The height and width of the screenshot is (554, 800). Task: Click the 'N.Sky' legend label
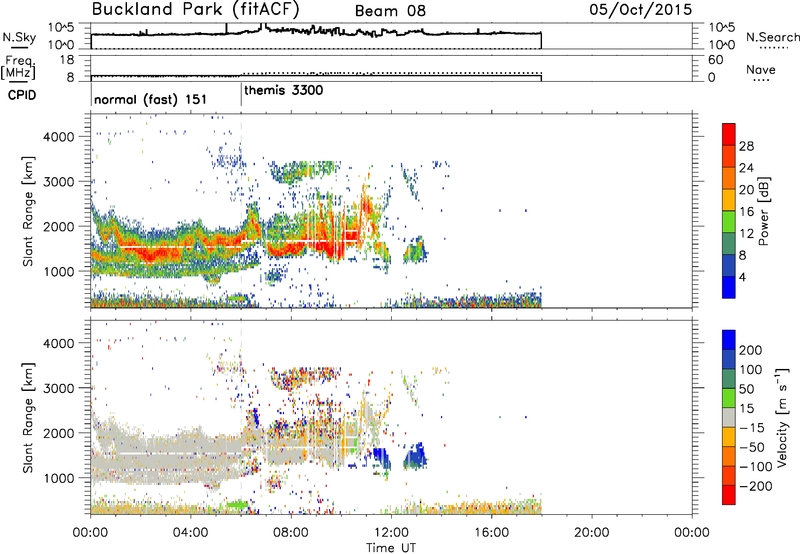coord(19,37)
